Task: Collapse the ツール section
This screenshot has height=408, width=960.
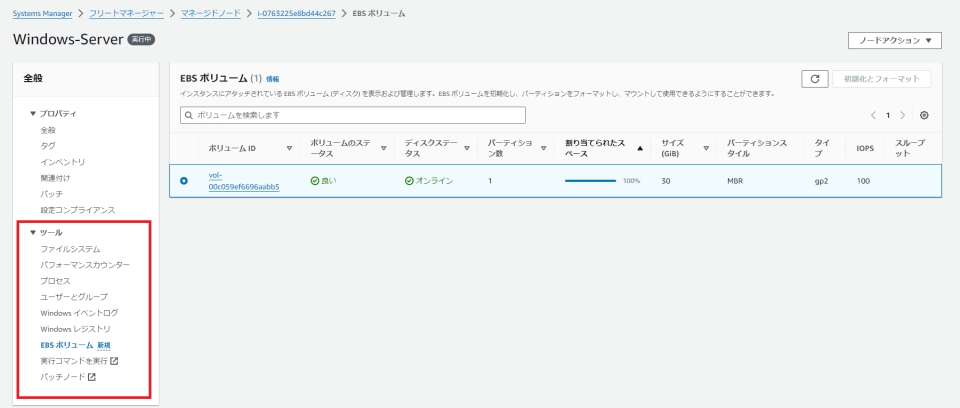Action: (x=33, y=233)
